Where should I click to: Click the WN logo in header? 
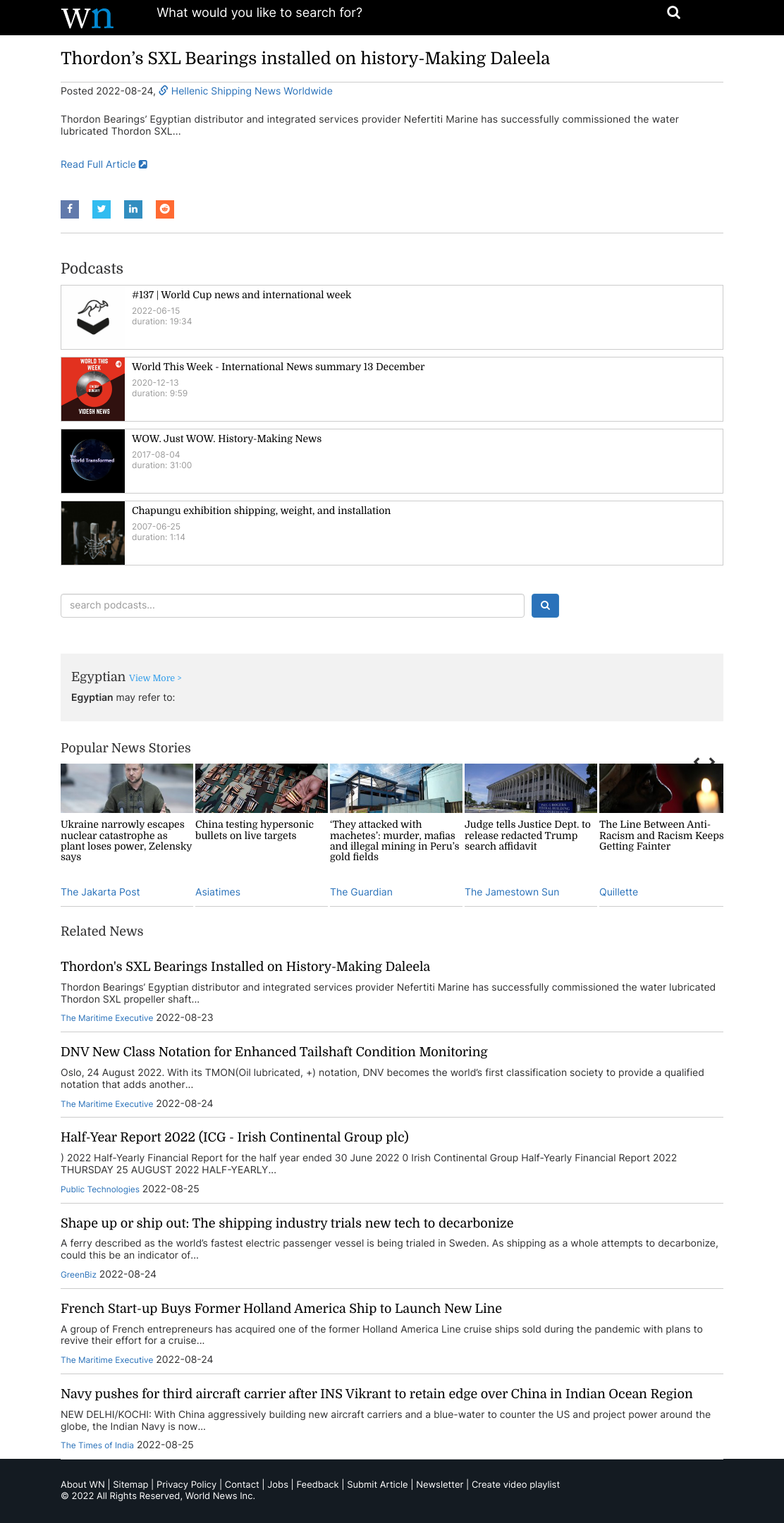(x=87, y=17)
